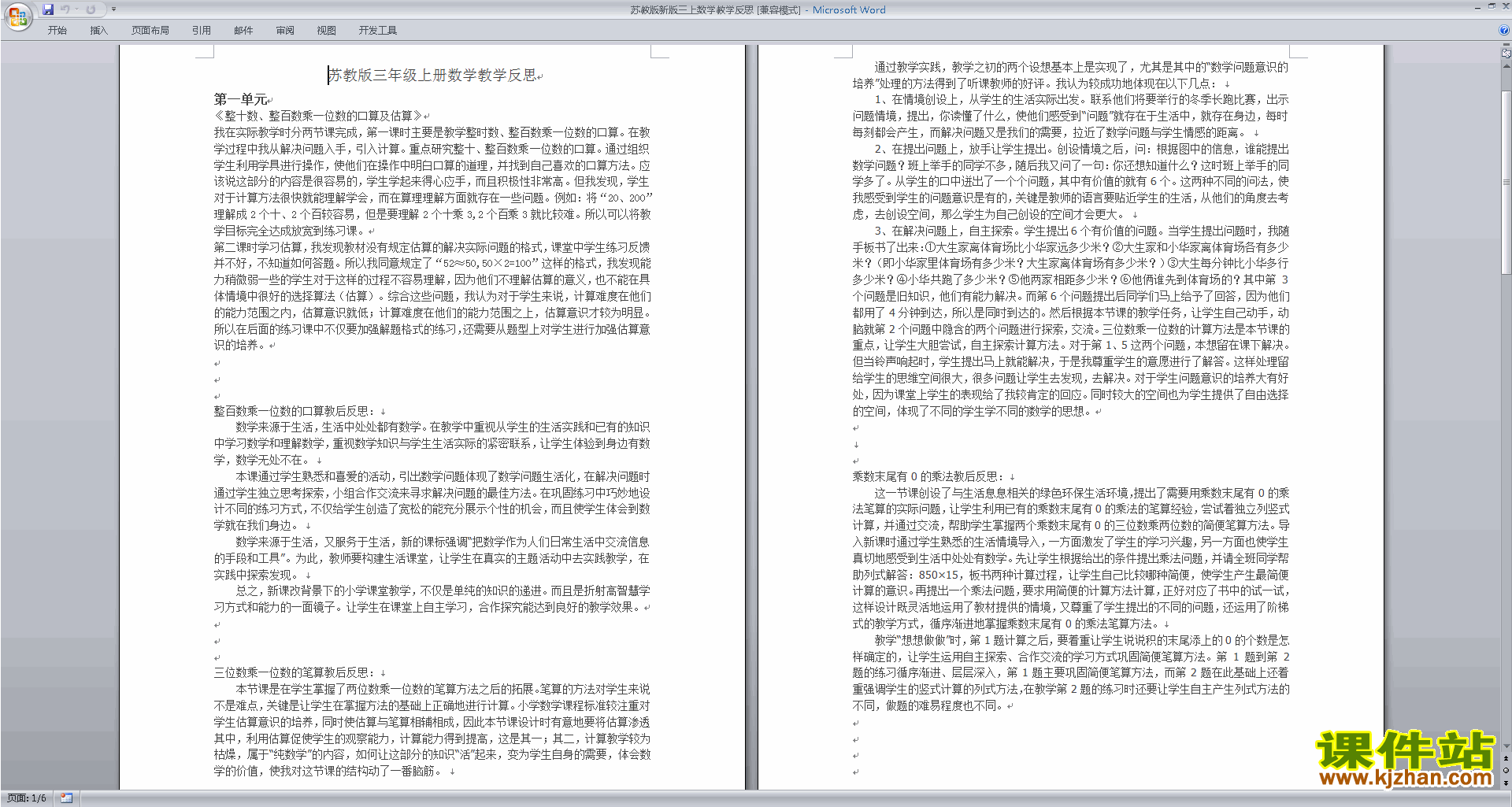Expand Customize Quick Access Toolbar dropdown
1512x807 pixels.
[x=113, y=9]
